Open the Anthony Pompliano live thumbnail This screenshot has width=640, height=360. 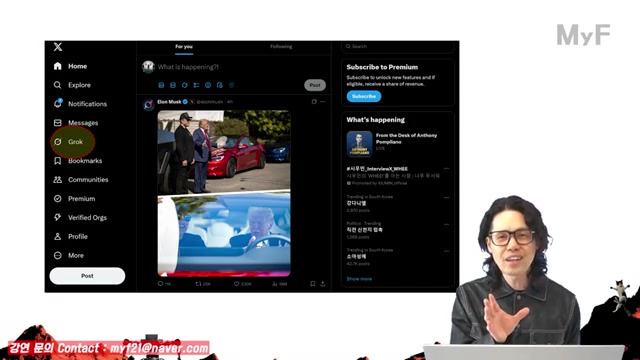pyautogui.click(x=359, y=144)
